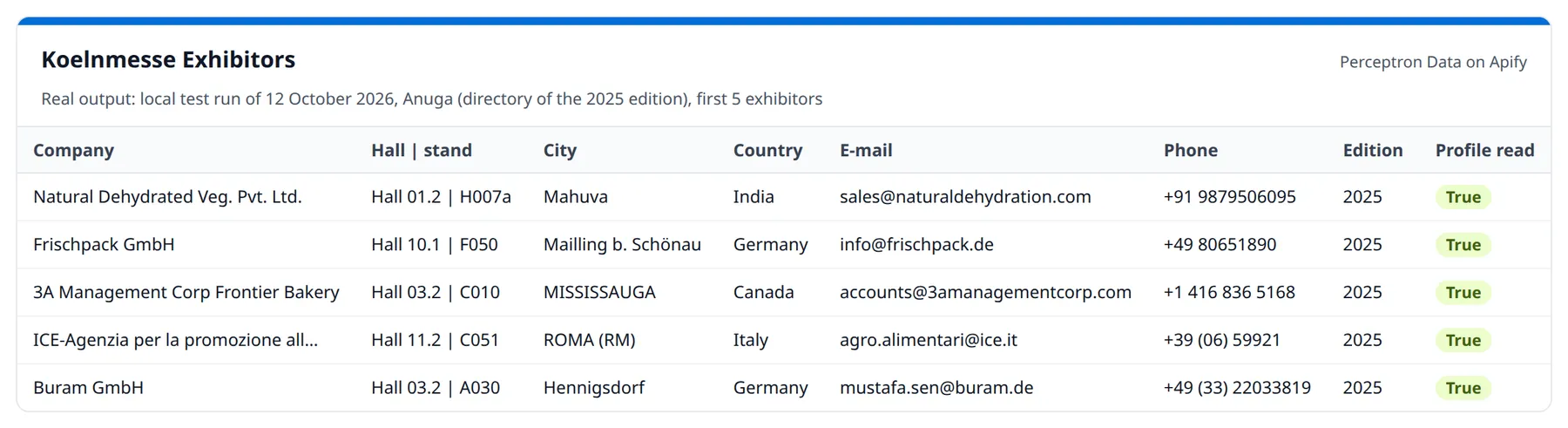
Task: Click stand cell Hall 01.2 | H007a
Action: [x=441, y=197]
